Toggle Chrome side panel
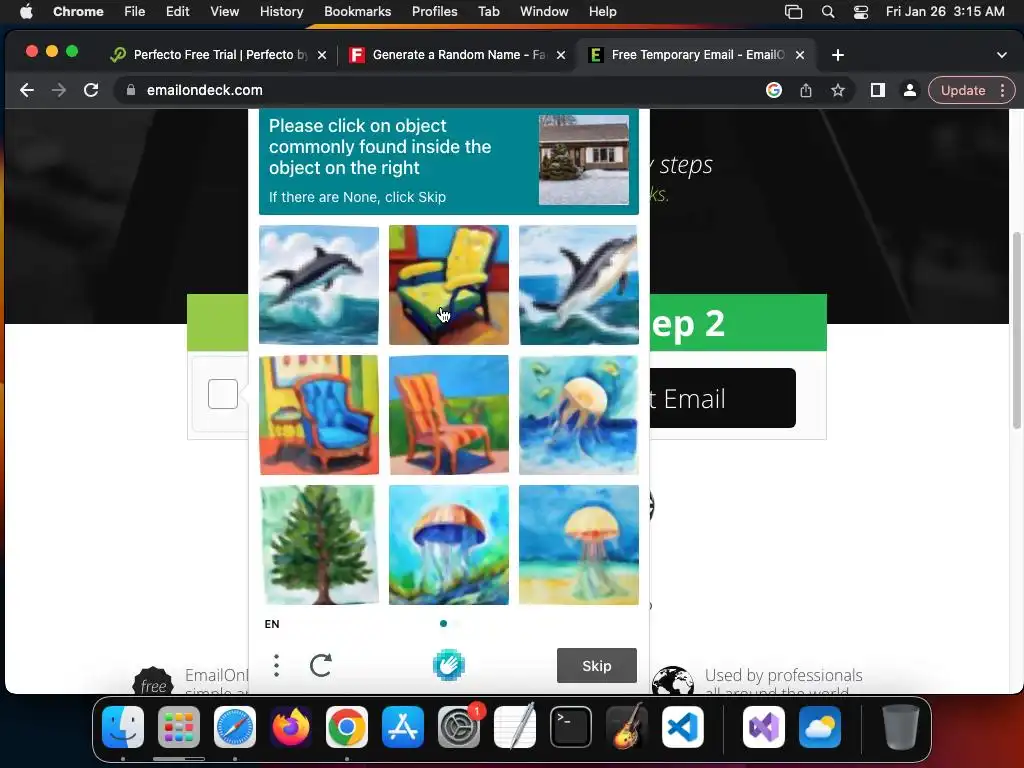This screenshot has width=1024, height=768. (878, 90)
